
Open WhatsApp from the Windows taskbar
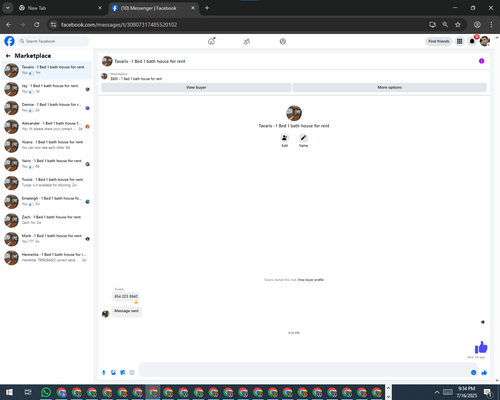click(x=46, y=392)
